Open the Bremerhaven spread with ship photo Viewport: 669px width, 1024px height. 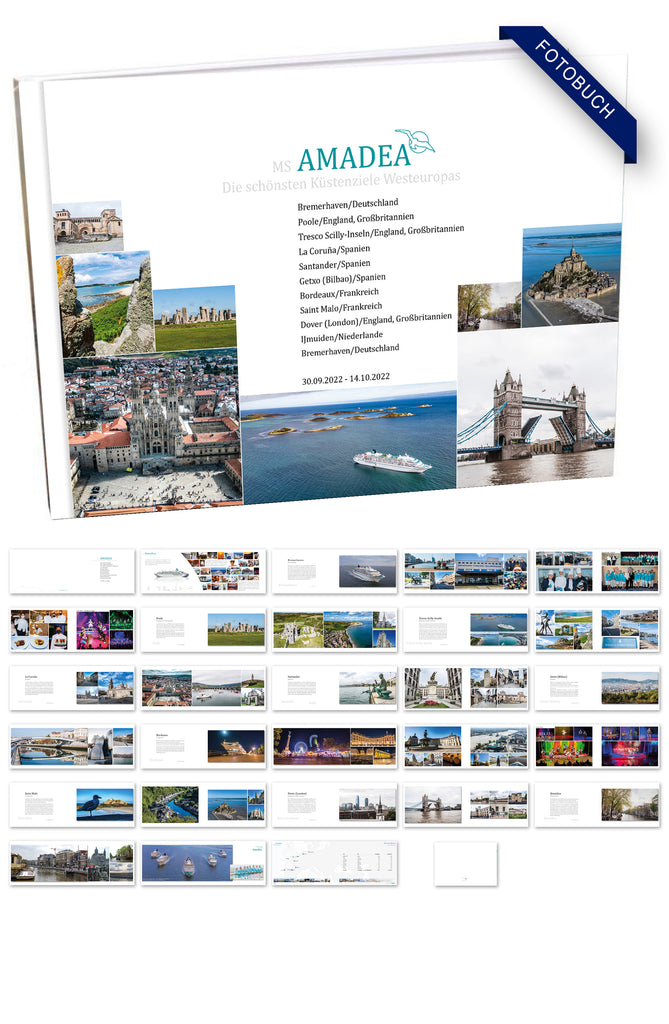(334, 571)
